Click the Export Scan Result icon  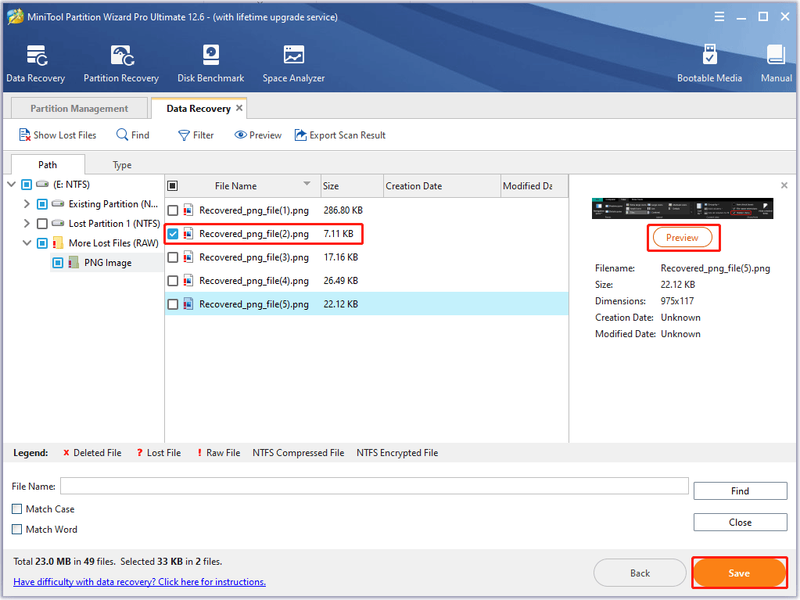point(301,135)
